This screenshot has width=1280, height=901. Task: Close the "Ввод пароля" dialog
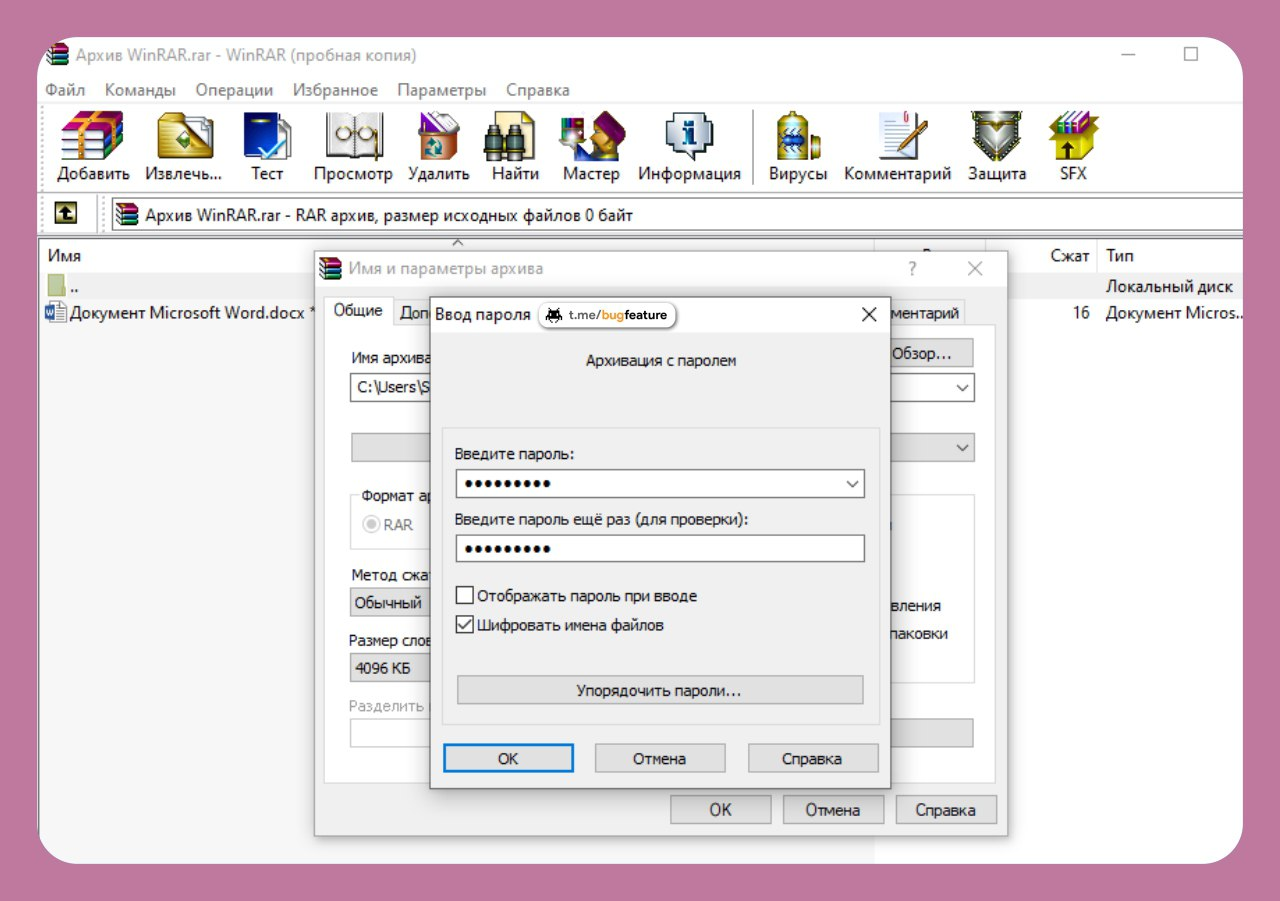pyautogui.click(x=869, y=315)
